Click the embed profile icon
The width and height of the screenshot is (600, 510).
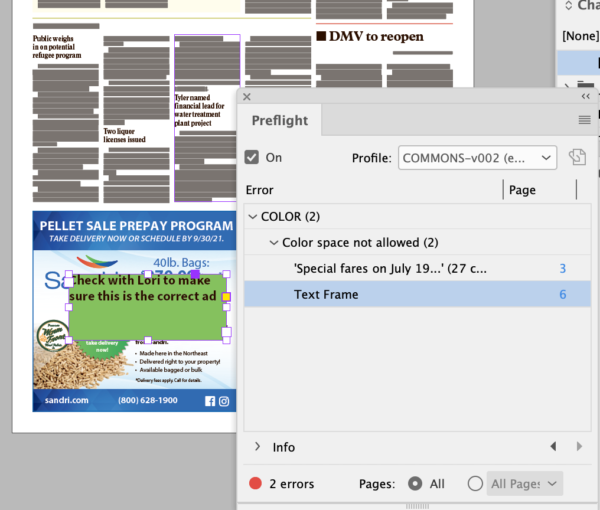pyautogui.click(x=577, y=157)
